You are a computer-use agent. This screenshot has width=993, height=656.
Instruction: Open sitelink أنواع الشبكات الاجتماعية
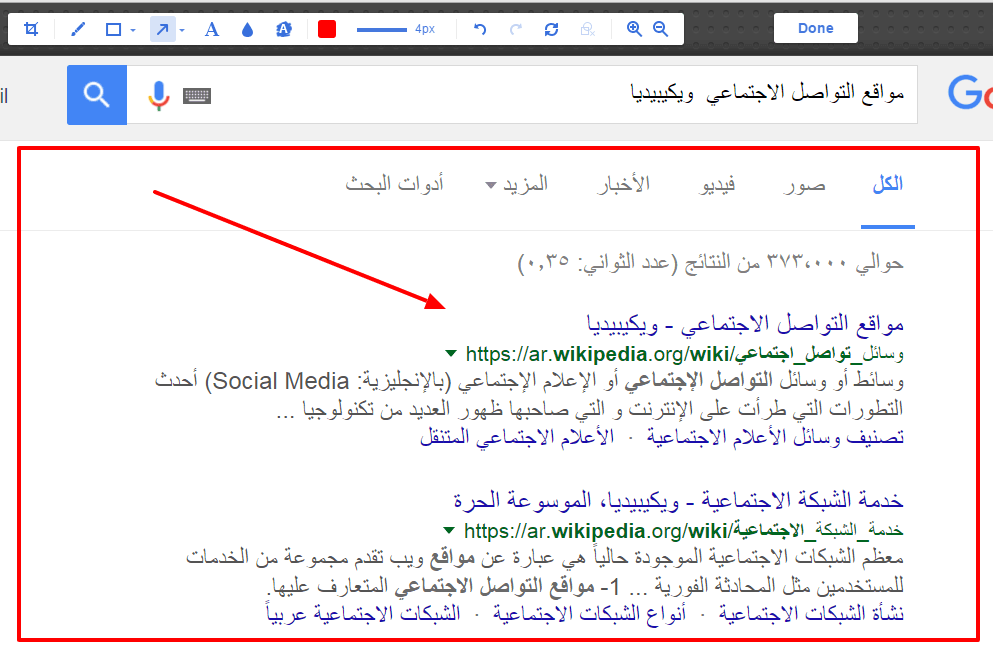coord(590,614)
